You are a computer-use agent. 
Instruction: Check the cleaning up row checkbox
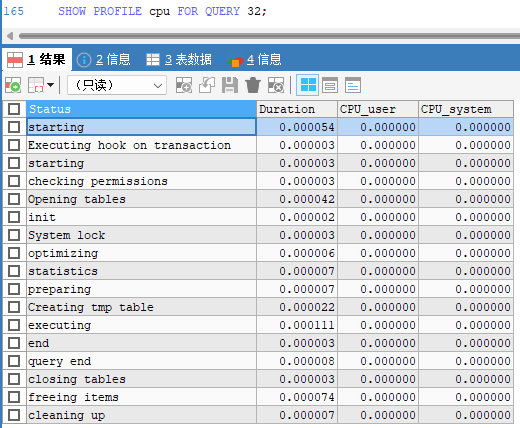[x=14, y=415]
